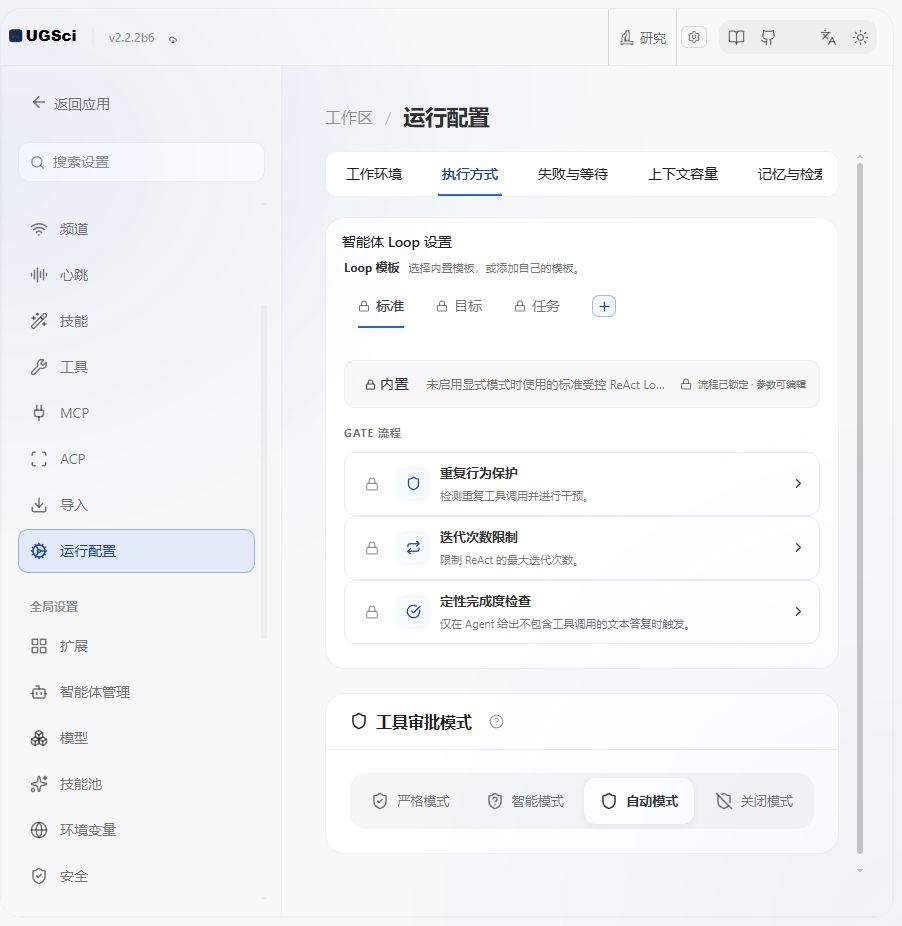Screen dimensions: 902x926
Task: Open MCP in the sidebar
Action: tap(136, 413)
